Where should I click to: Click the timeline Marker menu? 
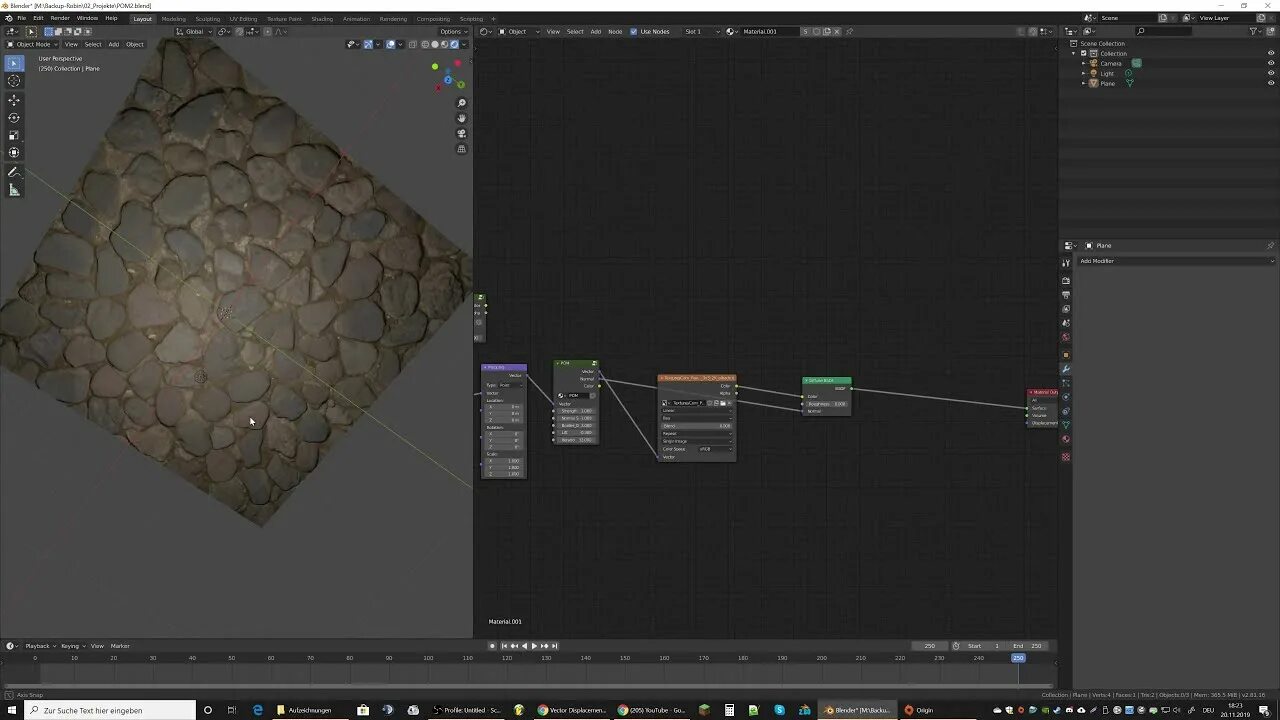coord(120,646)
